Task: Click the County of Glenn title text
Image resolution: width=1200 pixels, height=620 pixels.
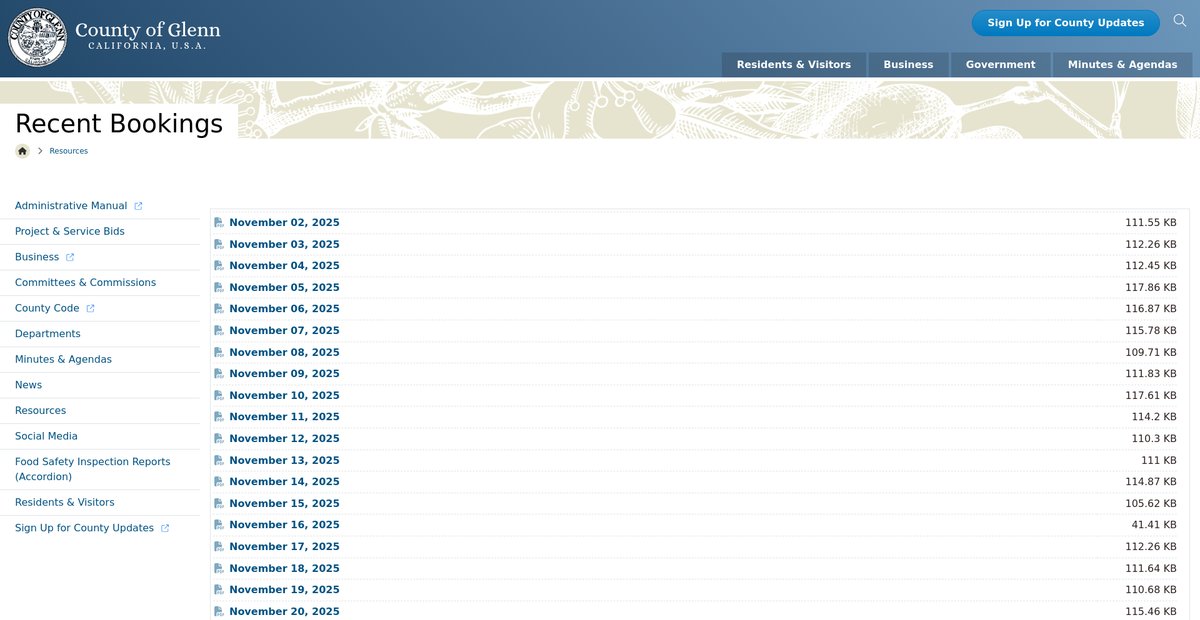Action: [x=148, y=30]
